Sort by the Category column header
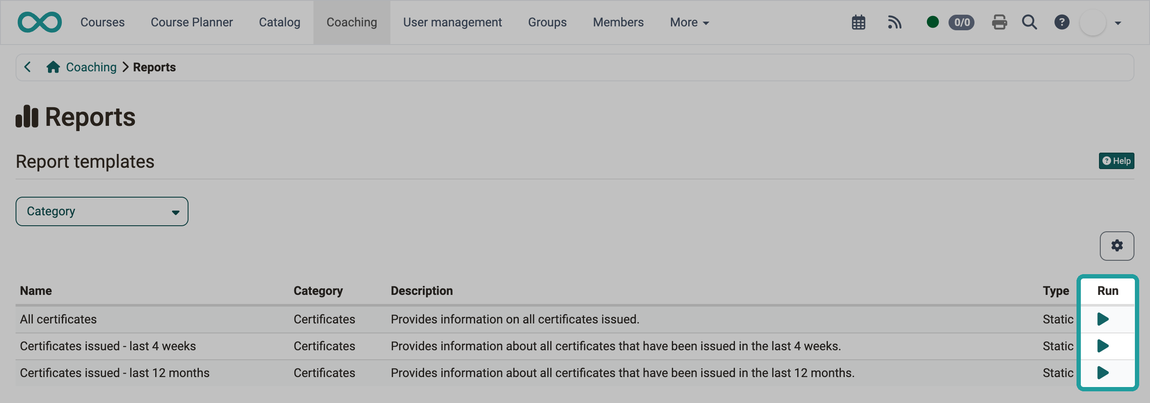The width and height of the screenshot is (1150, 403). click(318, 291)
